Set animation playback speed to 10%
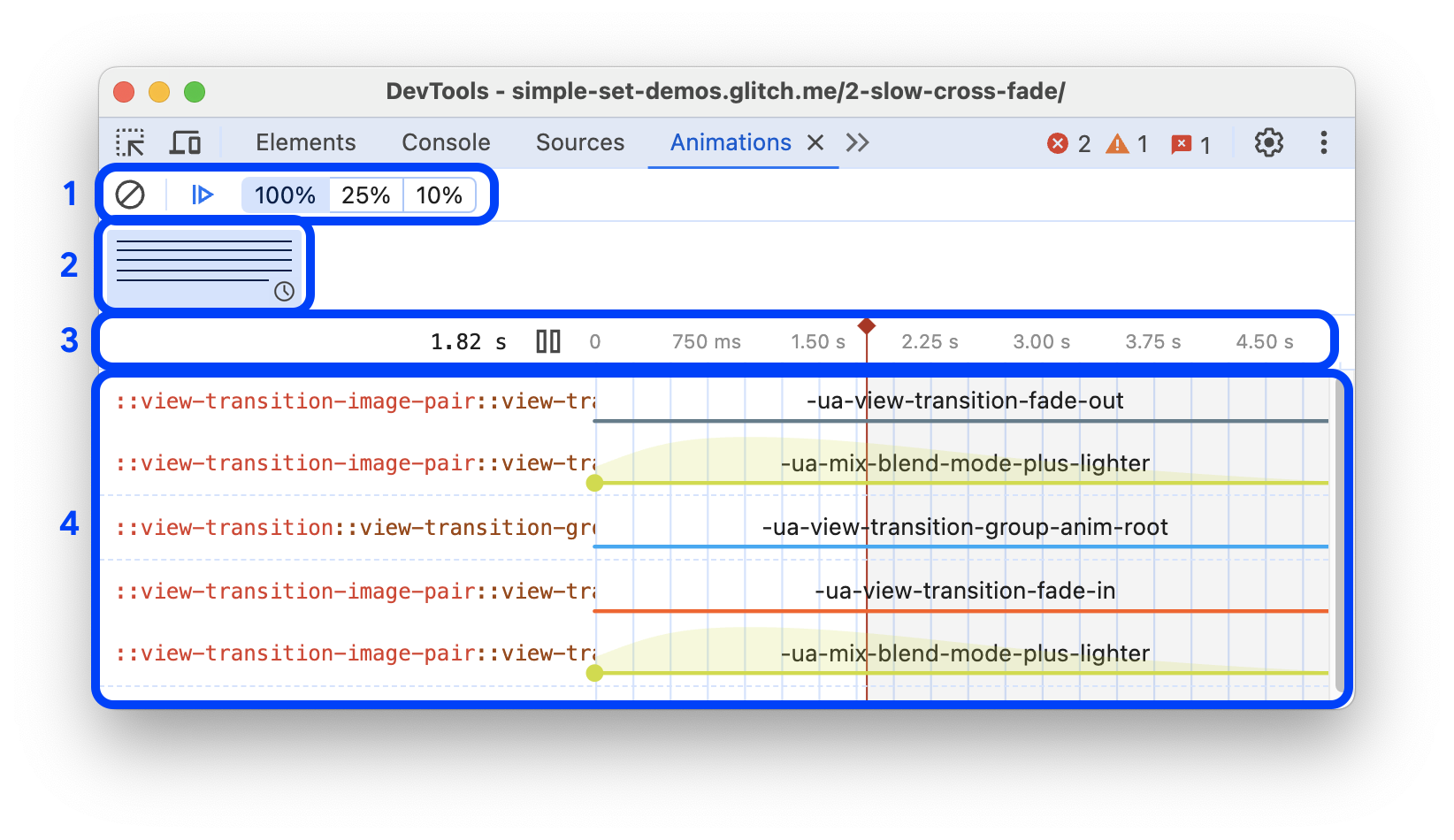The width and height of the screenshot is (1454, 840). 440,195
